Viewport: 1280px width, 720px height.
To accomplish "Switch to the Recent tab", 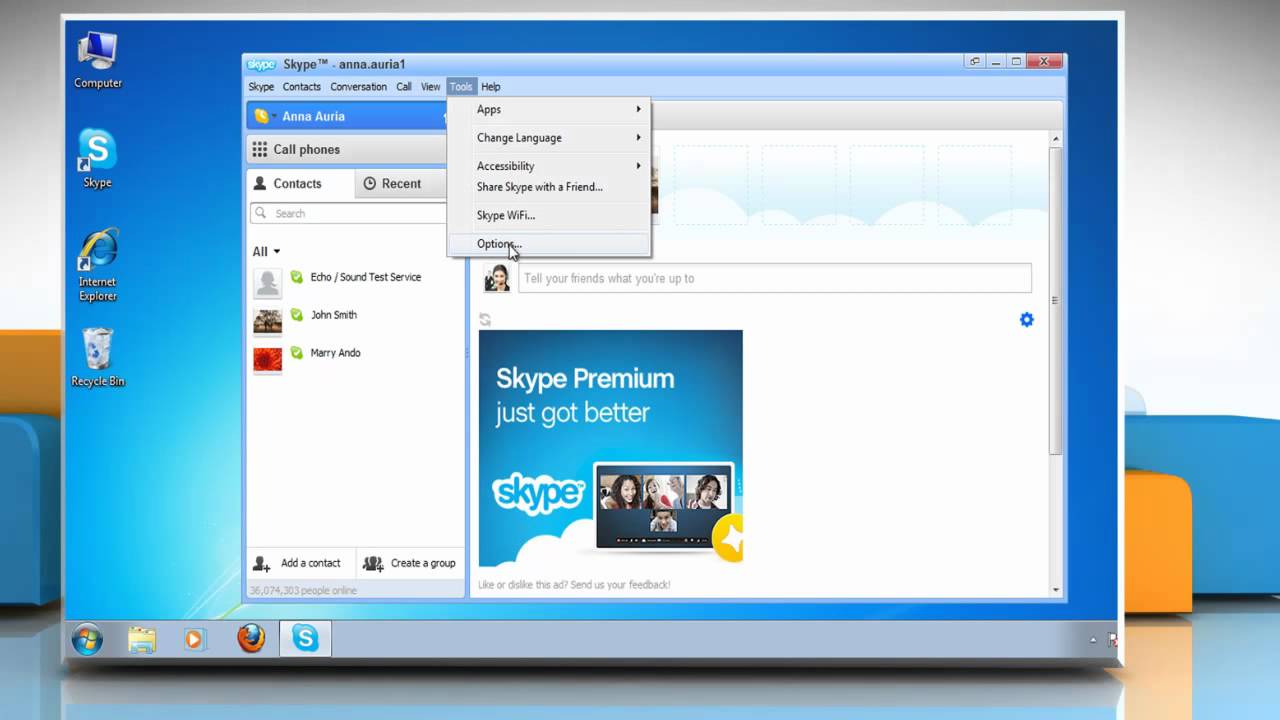I will (400, 184).
